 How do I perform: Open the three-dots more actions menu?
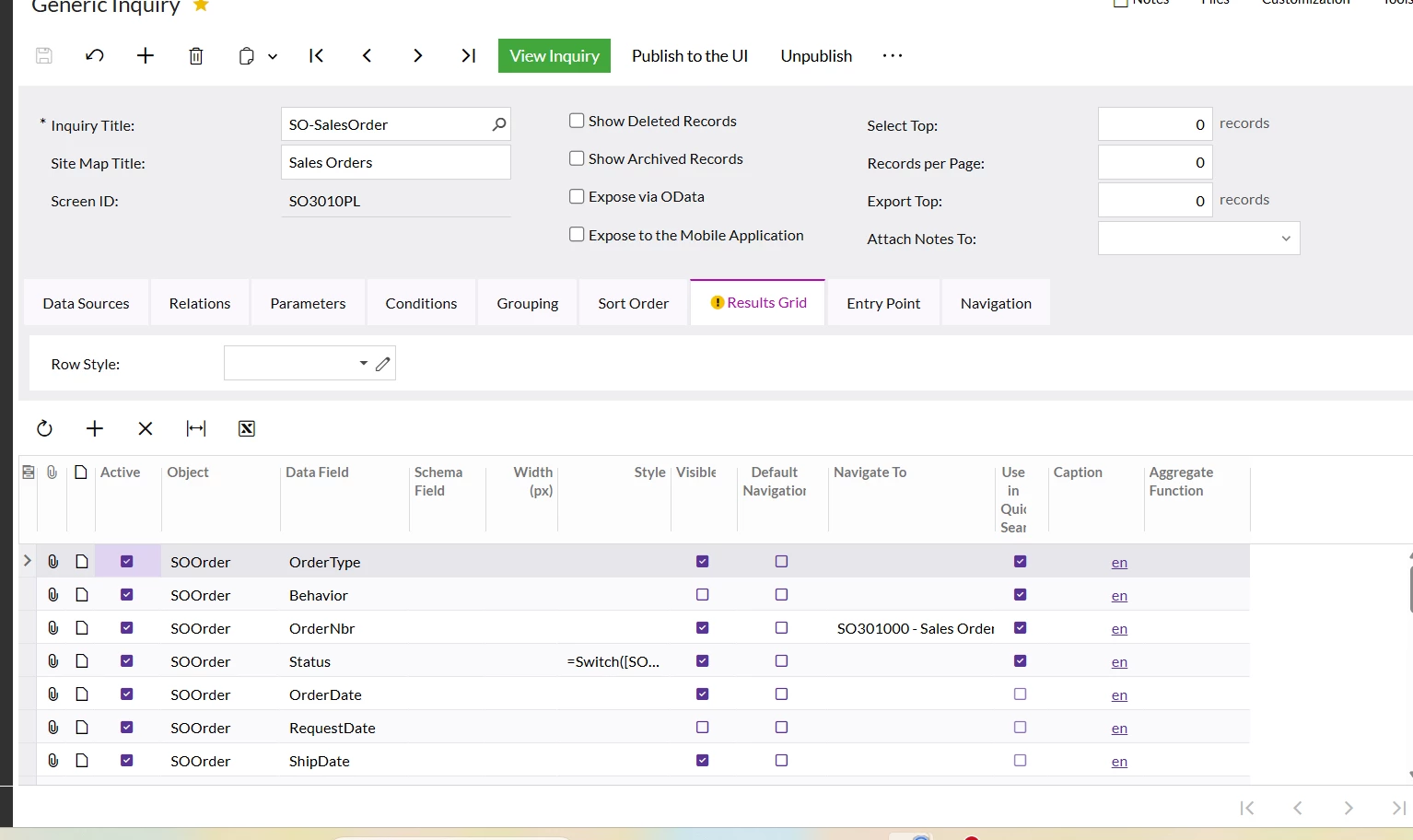point(893,56)
